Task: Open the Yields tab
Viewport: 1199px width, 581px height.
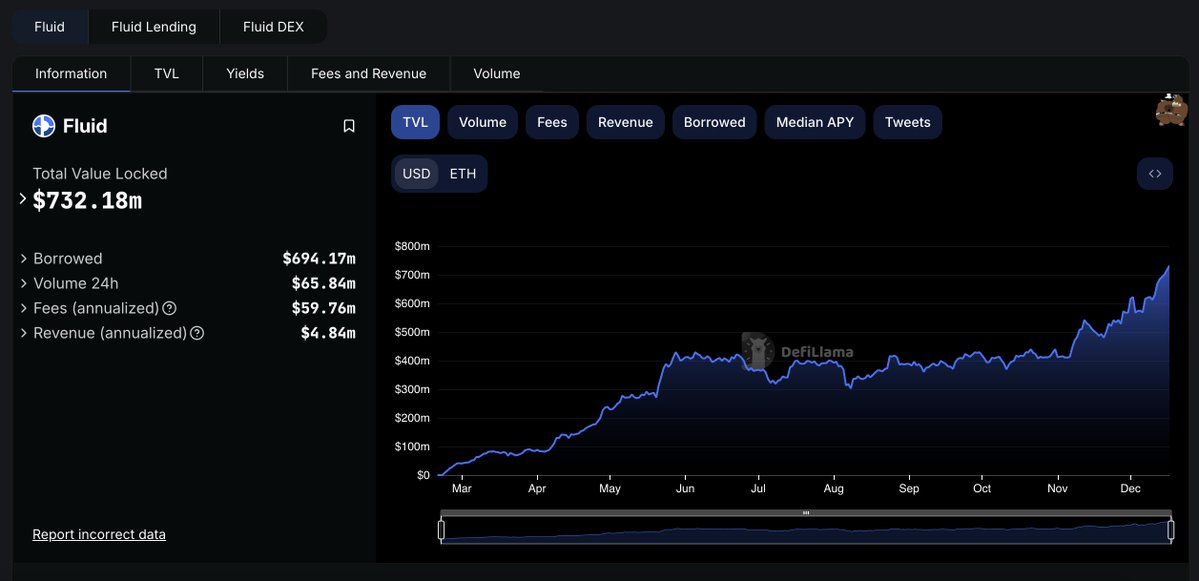Action: (x=245, y=73)
